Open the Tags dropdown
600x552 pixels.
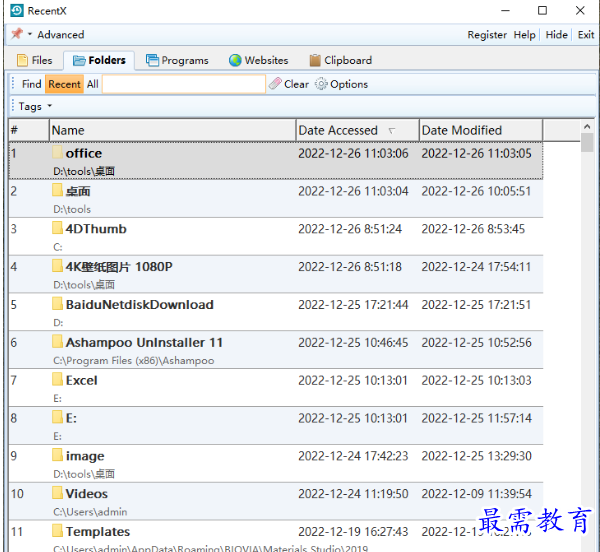(35, 106)
